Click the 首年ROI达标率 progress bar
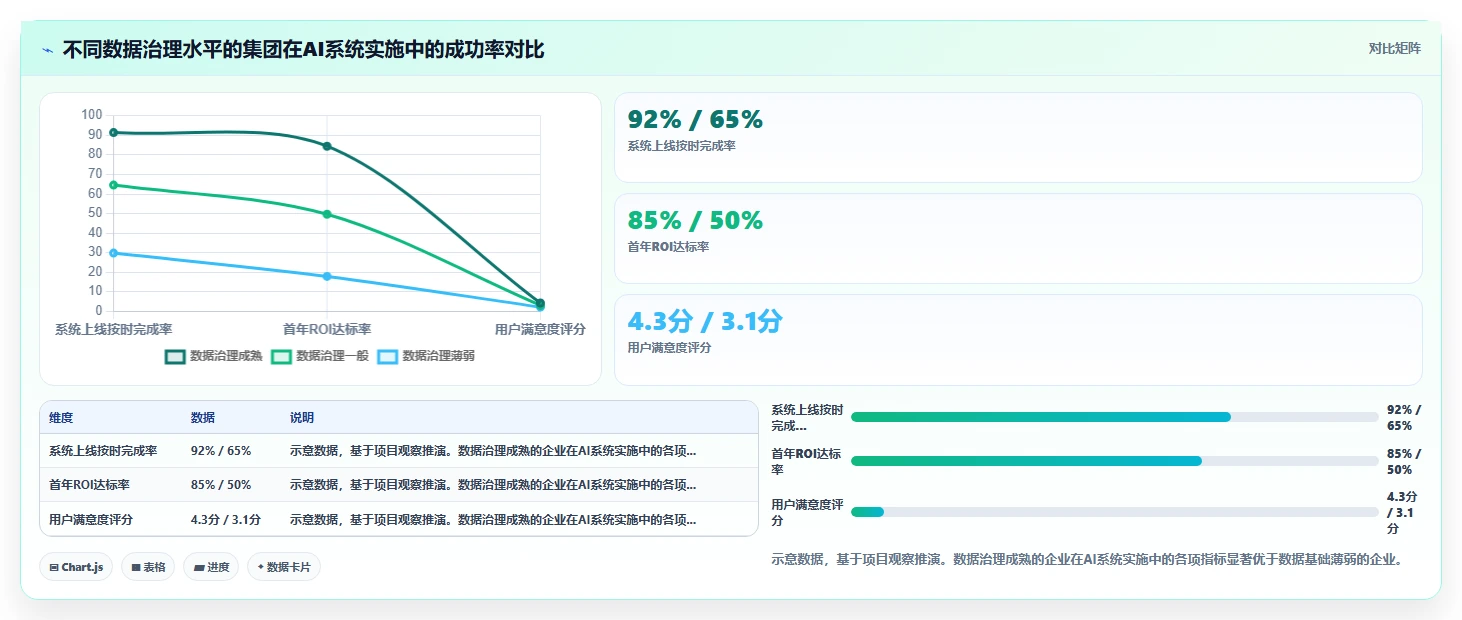This screenshot has height=620, width=1462. pyautogui.click(x=1114, y=461)
